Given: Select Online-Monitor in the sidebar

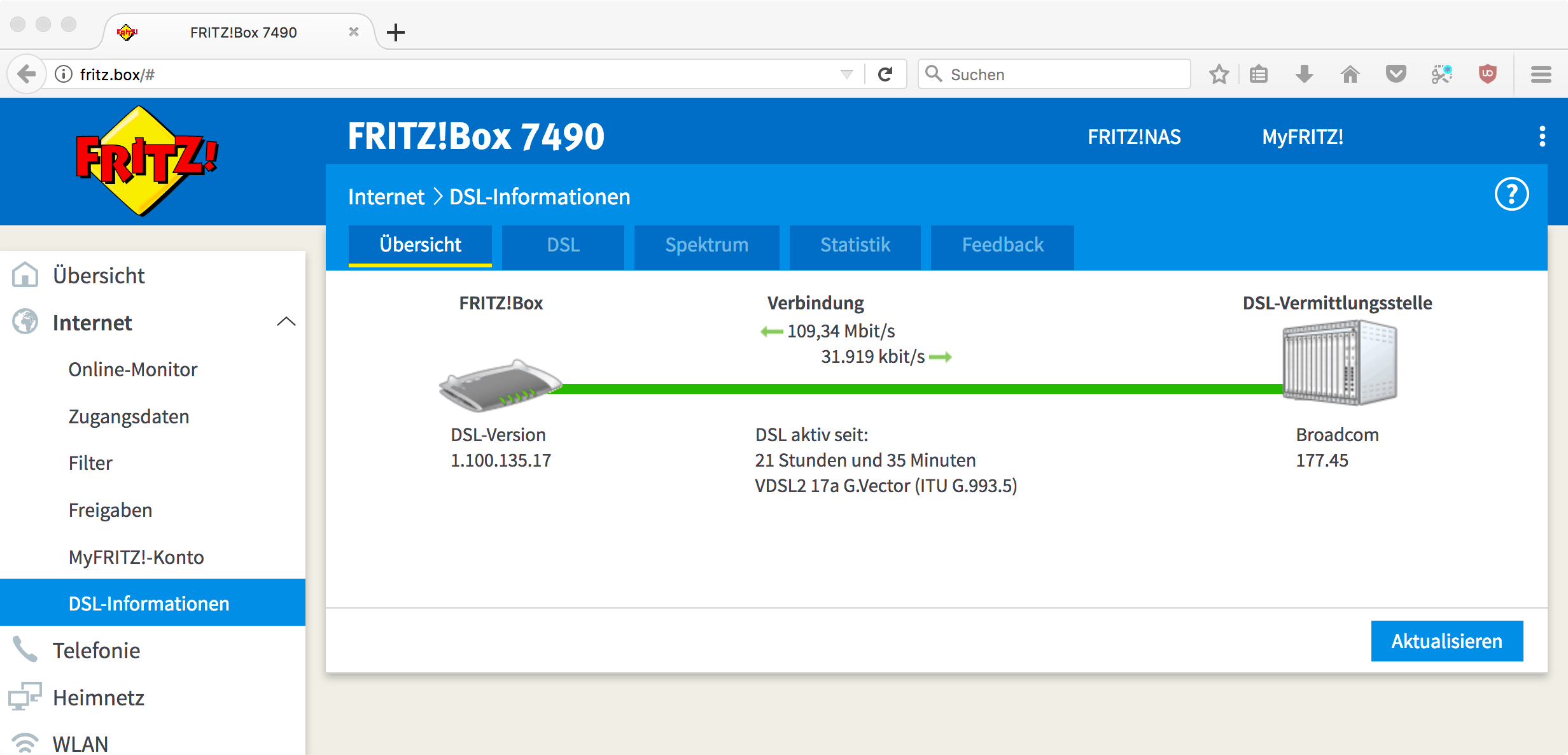Looking at the screenshot, I should tap(133, 369).
